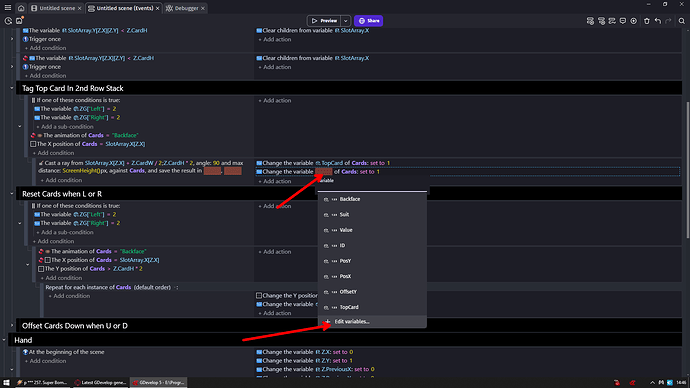Click the Add a new event icon
The image size is (690, 388).
[x=590, y=21]
